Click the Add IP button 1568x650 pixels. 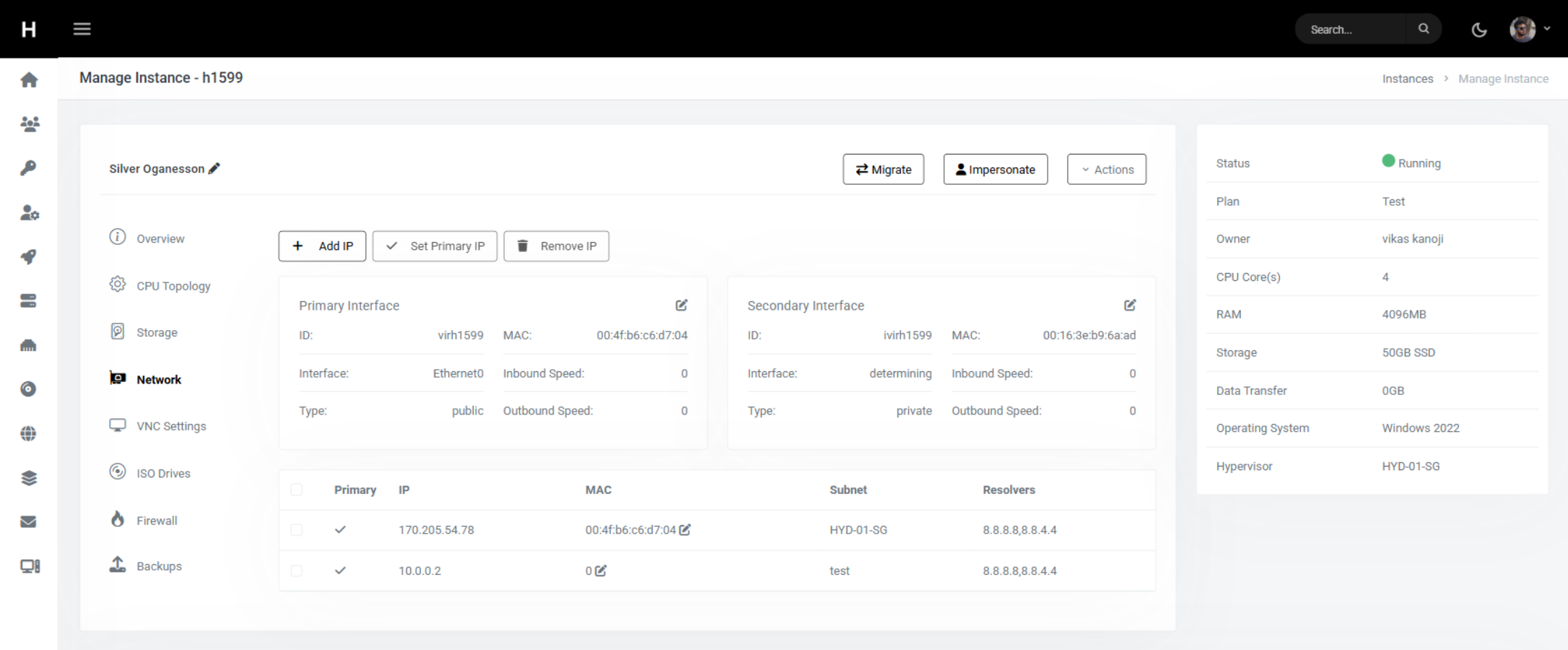(322, 246)
